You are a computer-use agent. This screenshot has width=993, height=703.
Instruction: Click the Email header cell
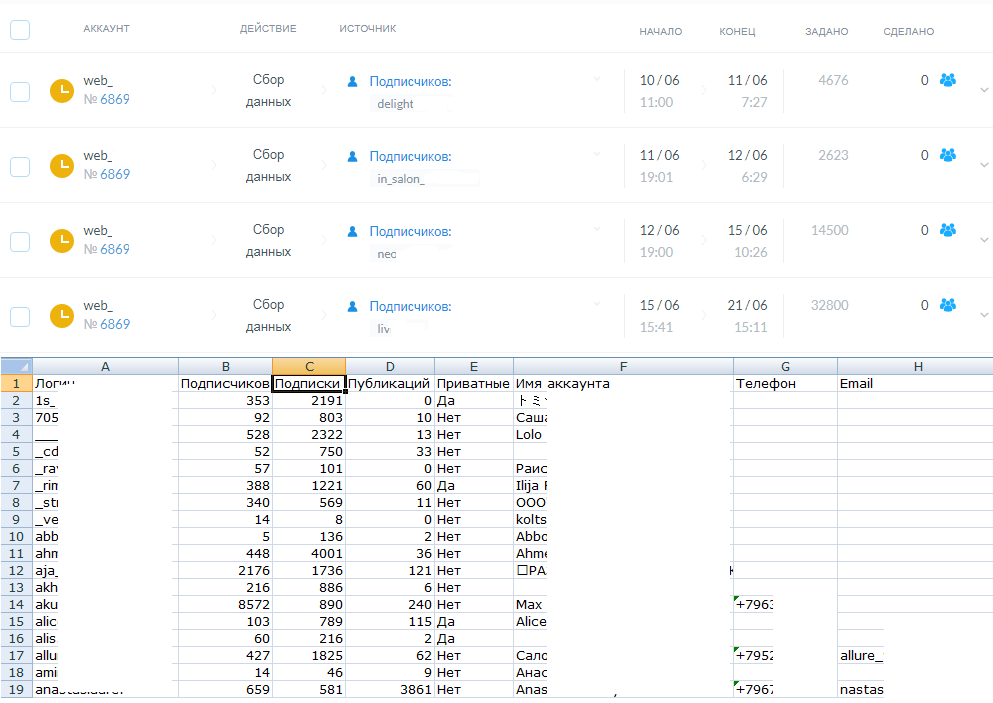915,384
